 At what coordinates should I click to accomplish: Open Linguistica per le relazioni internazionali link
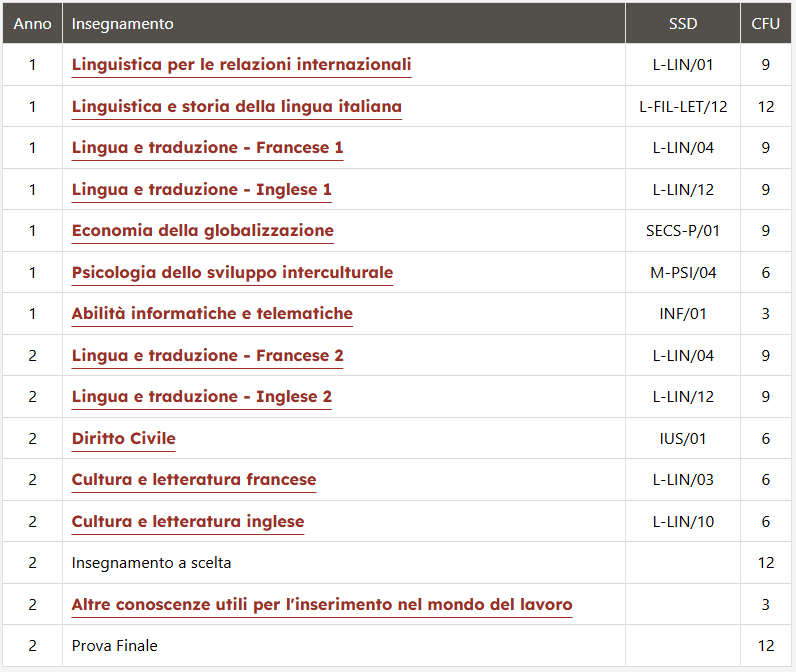coord(241,65)
